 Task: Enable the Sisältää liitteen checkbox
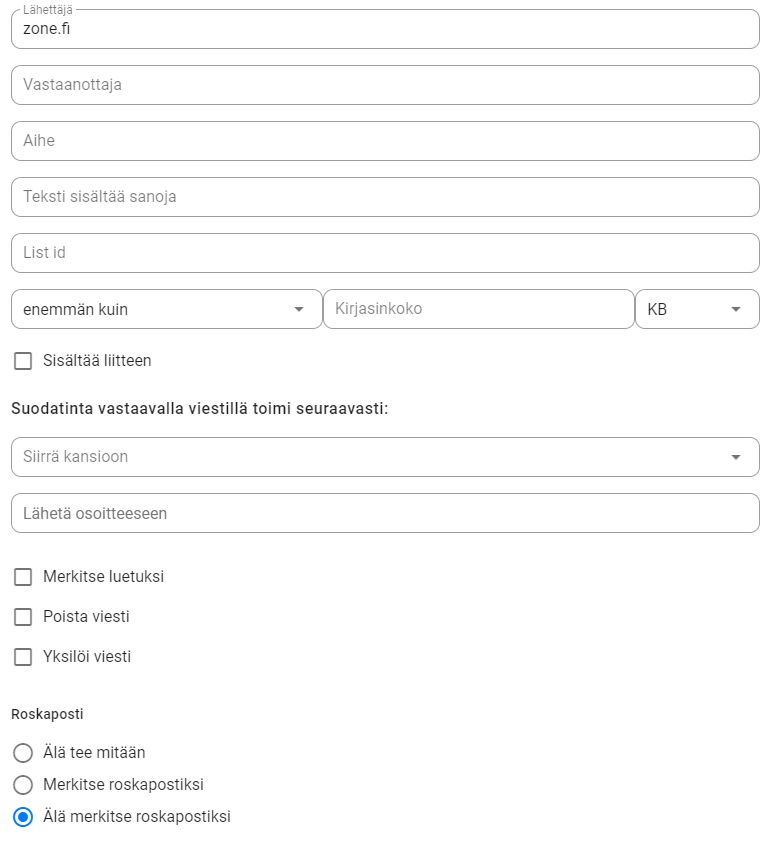point(23,360)
